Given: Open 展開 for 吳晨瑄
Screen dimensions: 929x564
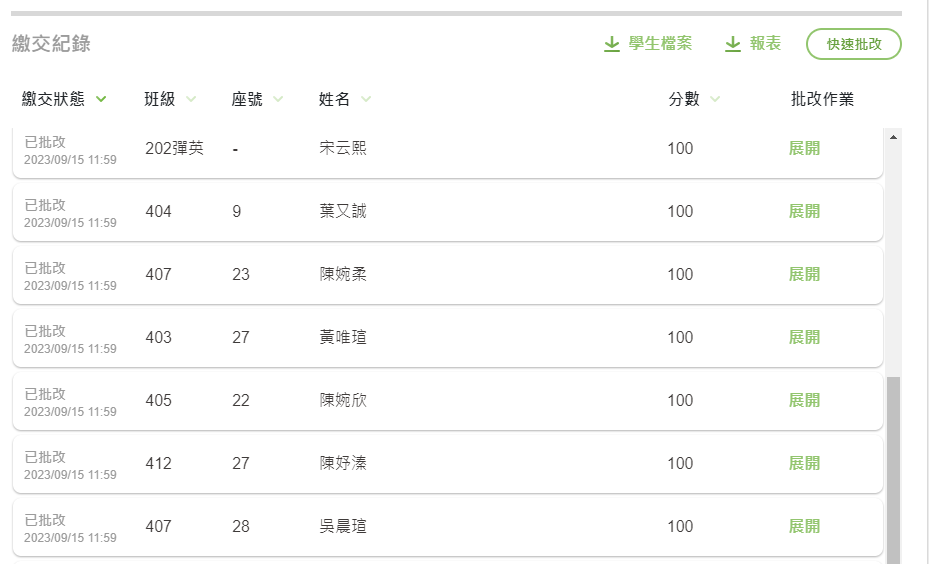Looking at the screenshot, I should tap(804, 526).
